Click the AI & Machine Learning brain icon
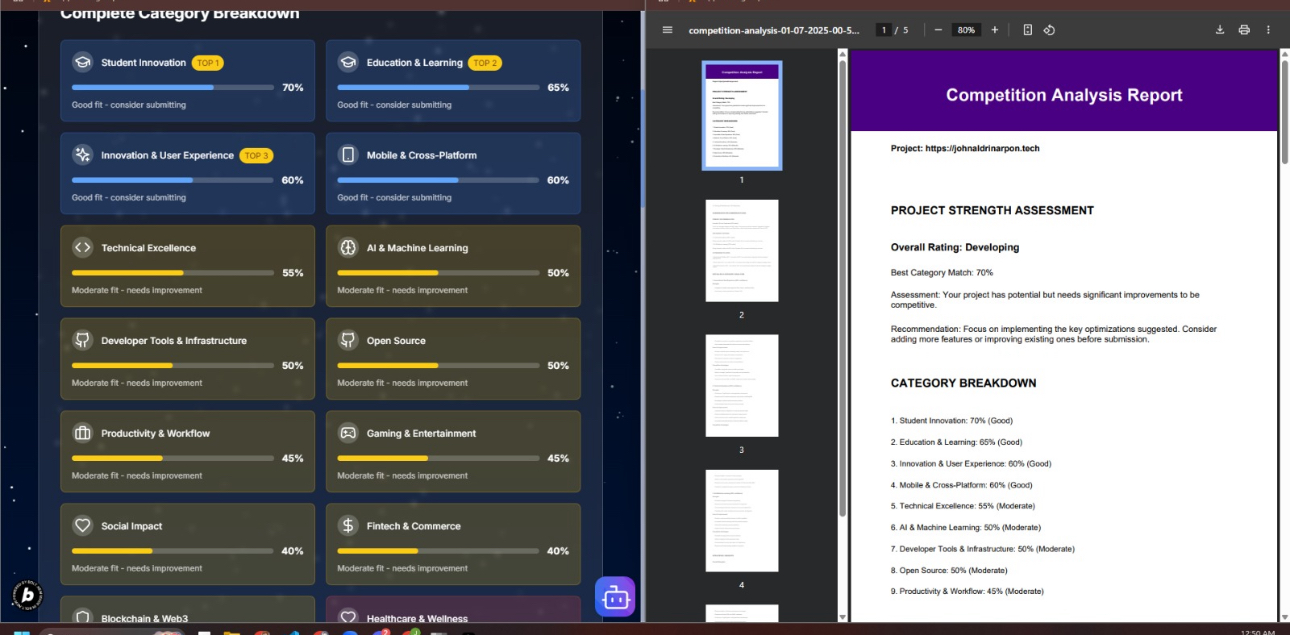 click(348, 248)
